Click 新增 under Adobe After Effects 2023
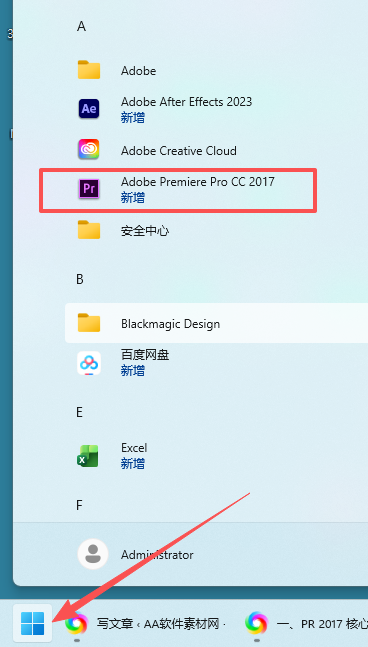Screen dimensions: 368x647 [133, 118]
